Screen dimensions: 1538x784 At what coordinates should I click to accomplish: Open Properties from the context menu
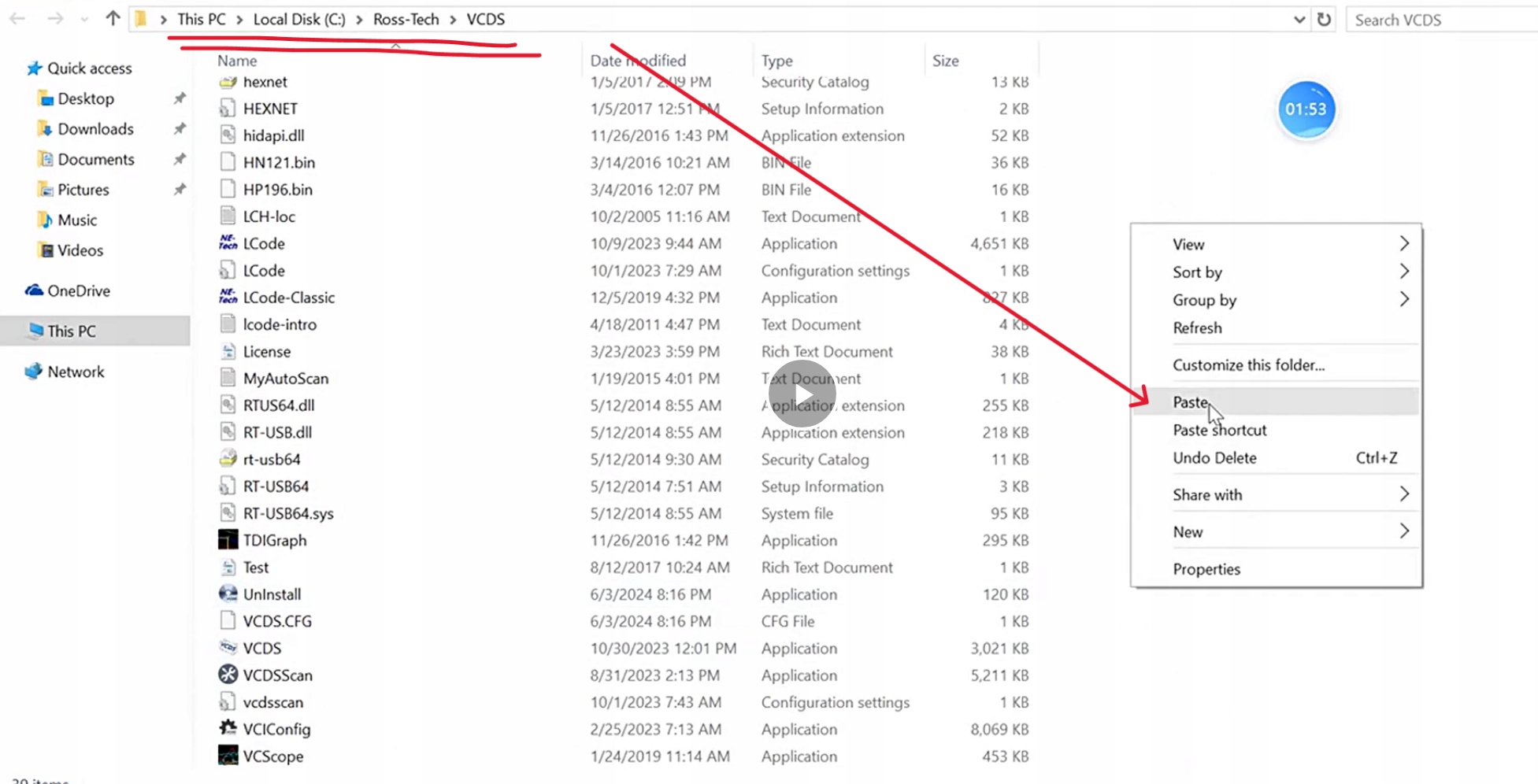(x=1276, y=568)
